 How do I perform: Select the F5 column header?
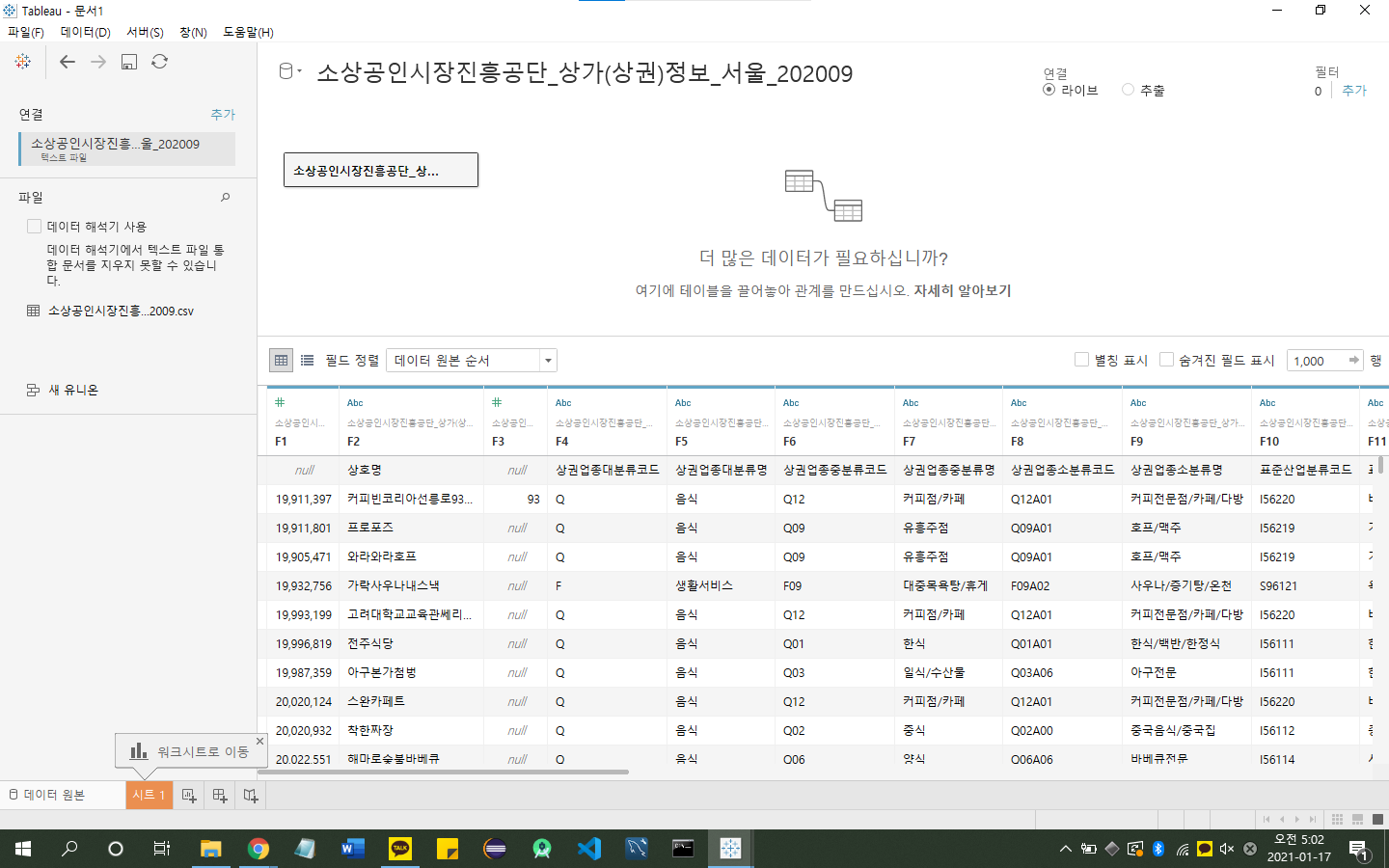(x=721, y=421)
